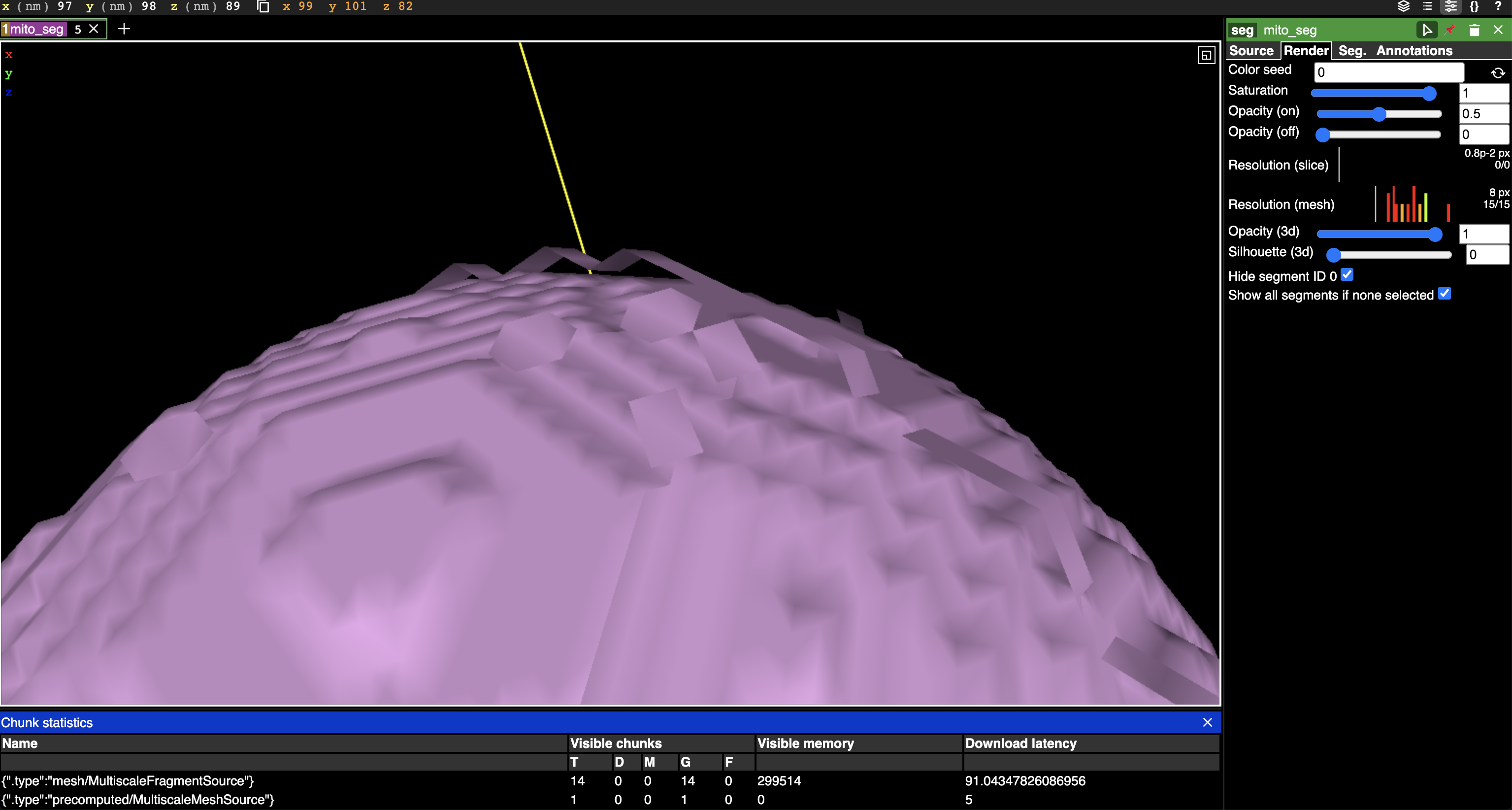Switch to the Source tab
Image resolution: width=1512 pixels, height=810 pixels.
click(1252, 51)
